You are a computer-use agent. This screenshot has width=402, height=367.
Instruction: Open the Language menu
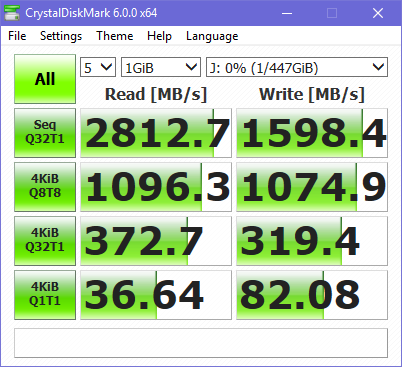pyautogui.click(x=212, y=36)
